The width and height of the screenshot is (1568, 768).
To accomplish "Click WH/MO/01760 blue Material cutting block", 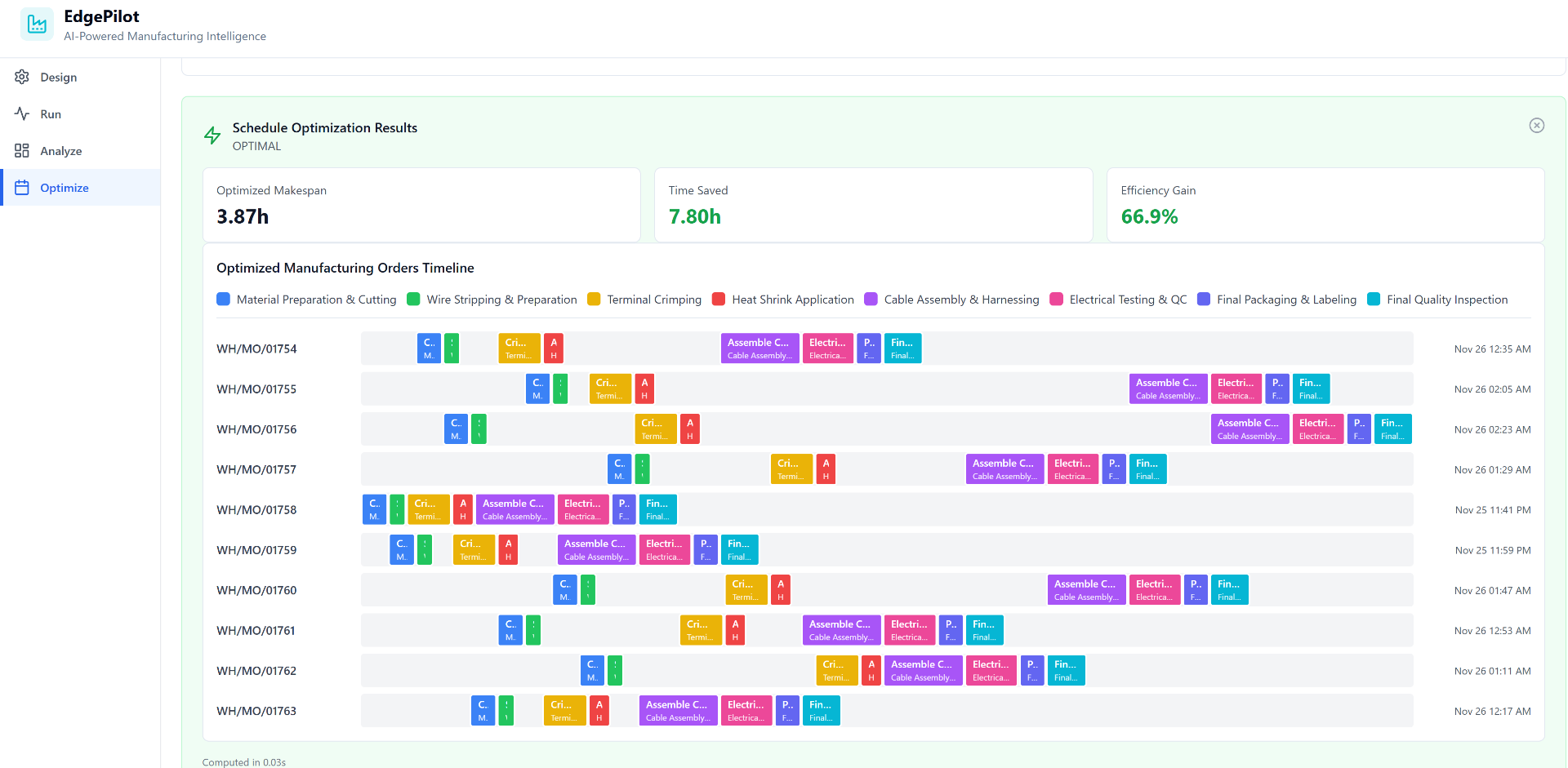I will 565,590.
